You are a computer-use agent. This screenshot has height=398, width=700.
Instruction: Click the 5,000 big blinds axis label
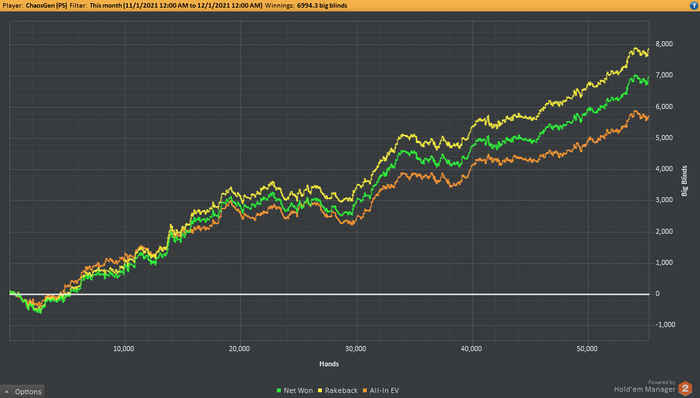click(x=664, y=137)
